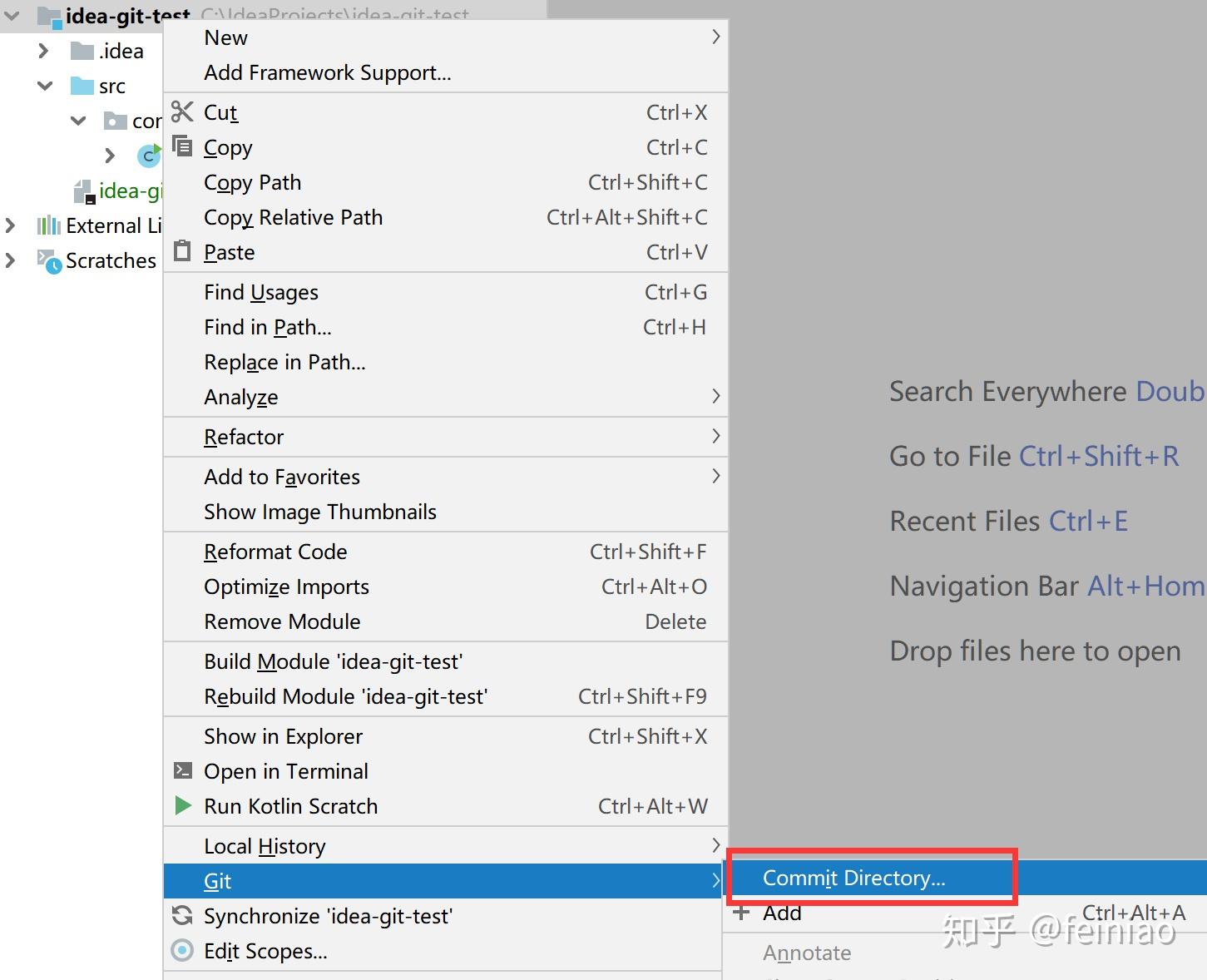Click the green Run Kotlin Scratch icon

(182, 805)
